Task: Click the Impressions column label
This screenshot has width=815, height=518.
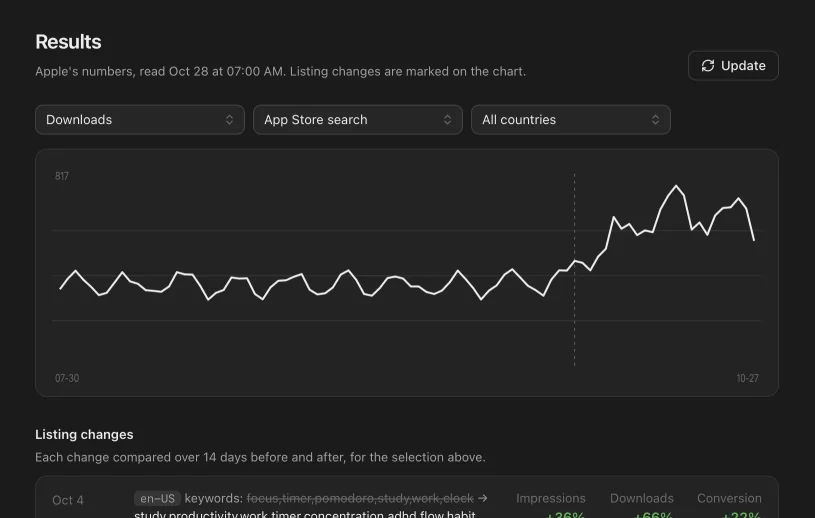Action: click(550, 498)
